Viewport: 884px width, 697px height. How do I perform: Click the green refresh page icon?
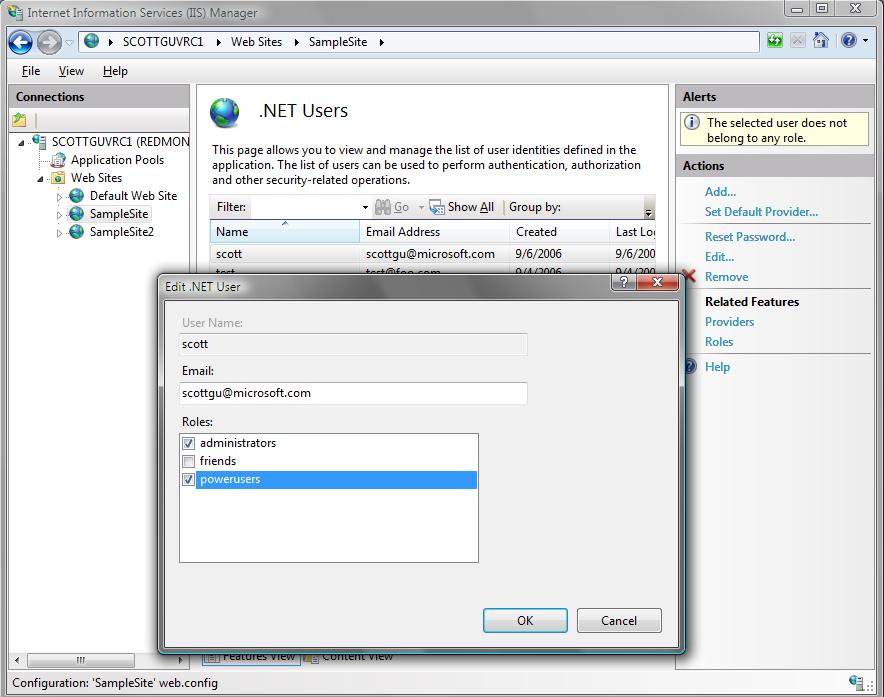coord(775,41)
